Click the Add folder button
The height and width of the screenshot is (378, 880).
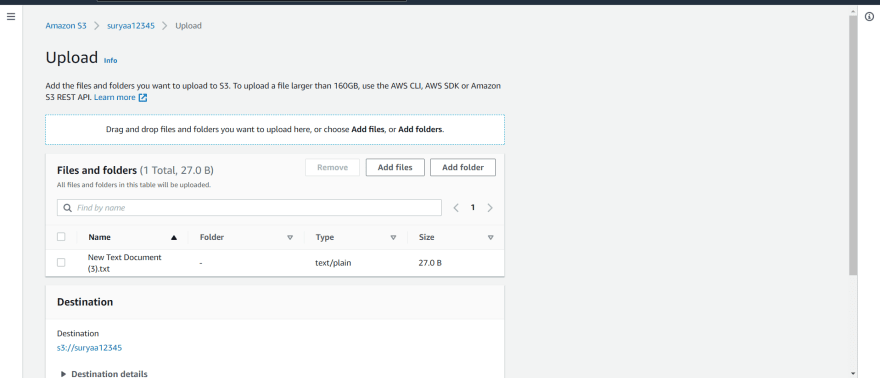point(463,167)
